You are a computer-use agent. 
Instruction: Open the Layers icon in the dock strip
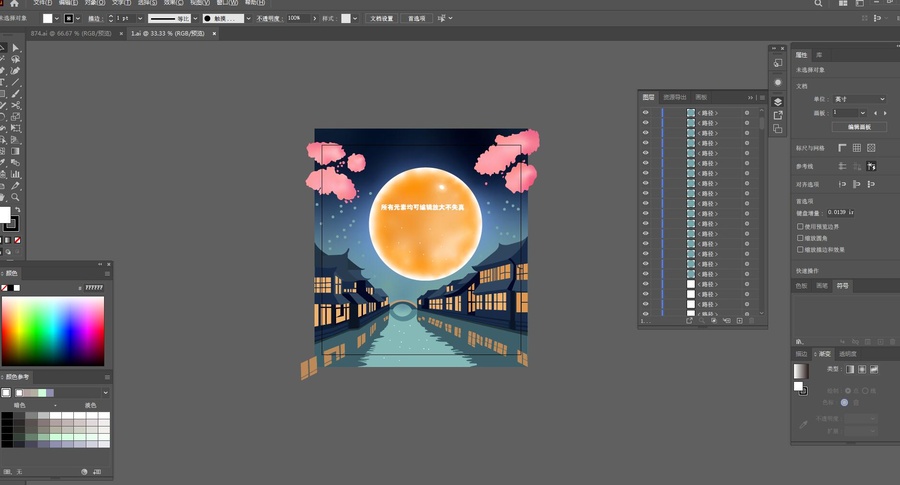tap(778, 102)
